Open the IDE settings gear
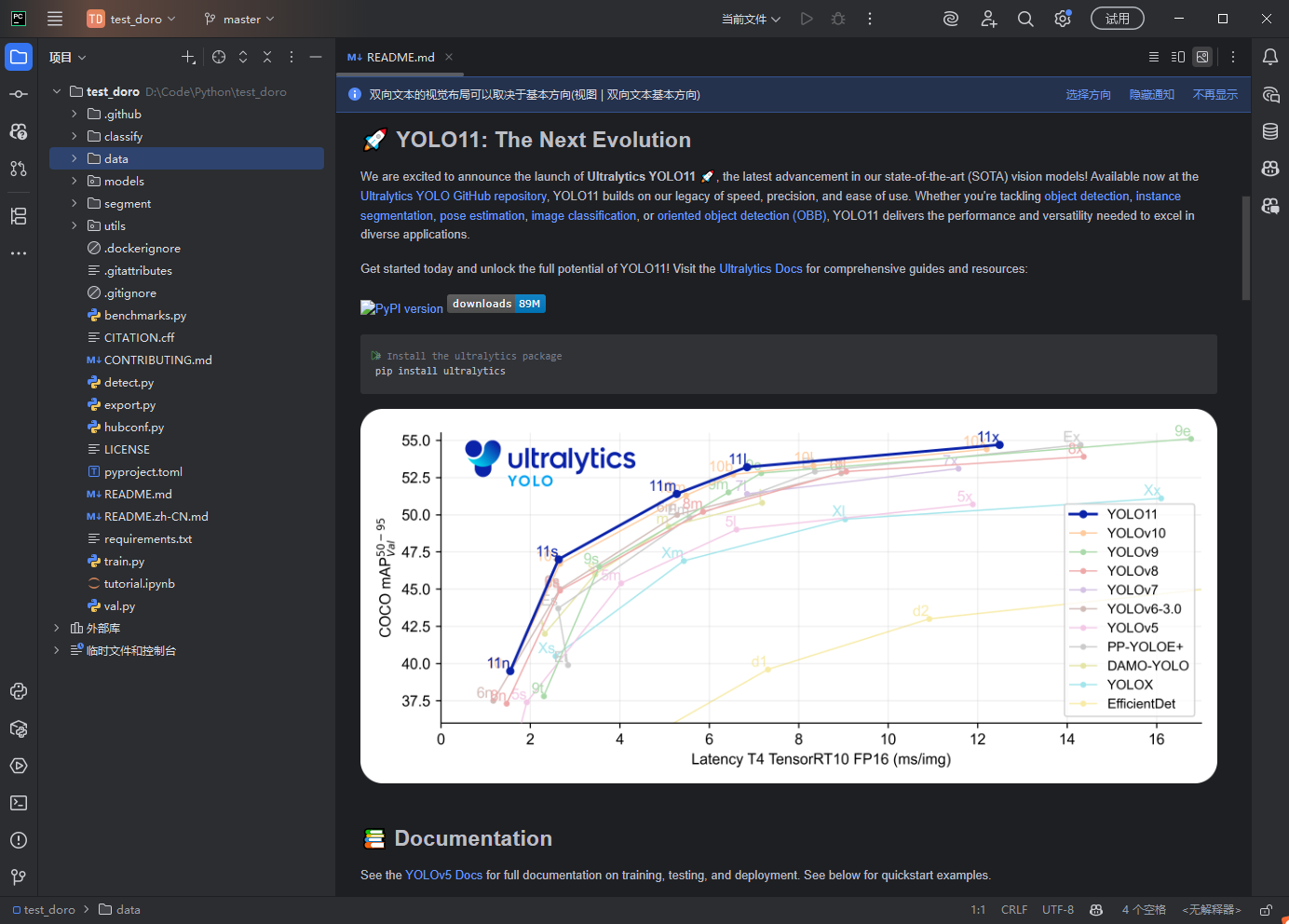 click(1062, 19)
